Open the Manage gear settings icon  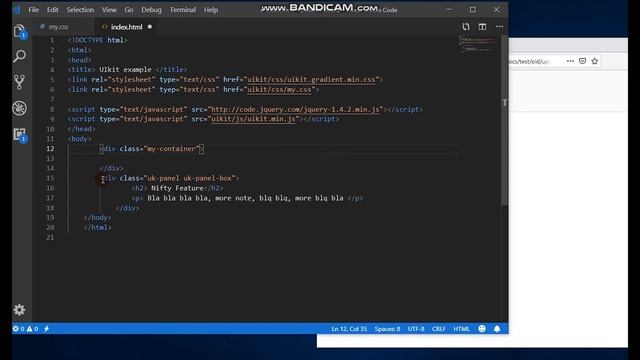click(x=19, y=310)
